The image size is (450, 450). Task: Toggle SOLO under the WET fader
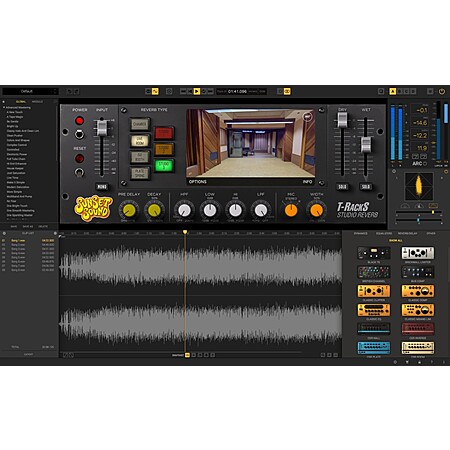[x=366, y=187]
